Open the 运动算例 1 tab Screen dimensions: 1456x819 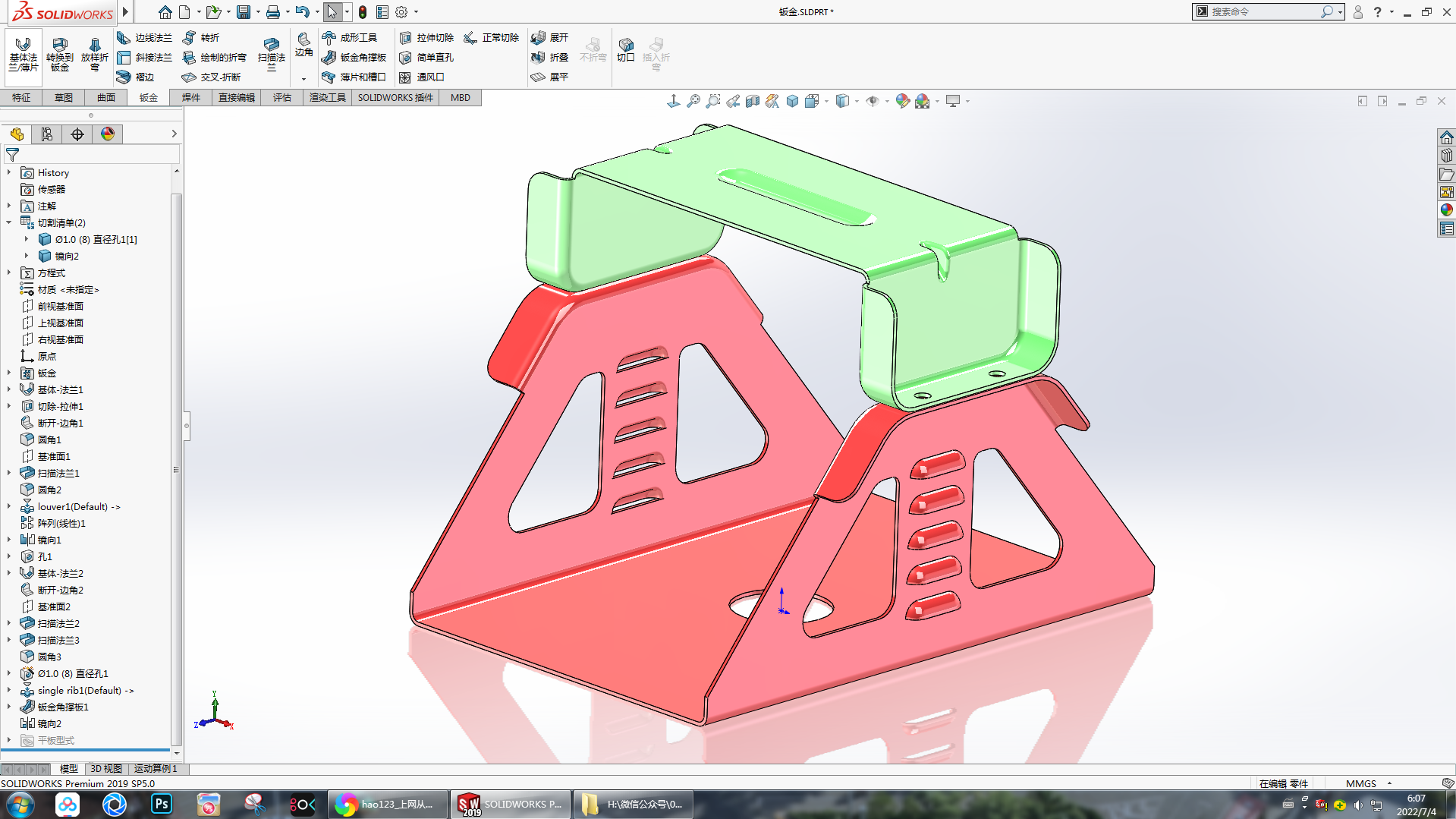[156, 769]
